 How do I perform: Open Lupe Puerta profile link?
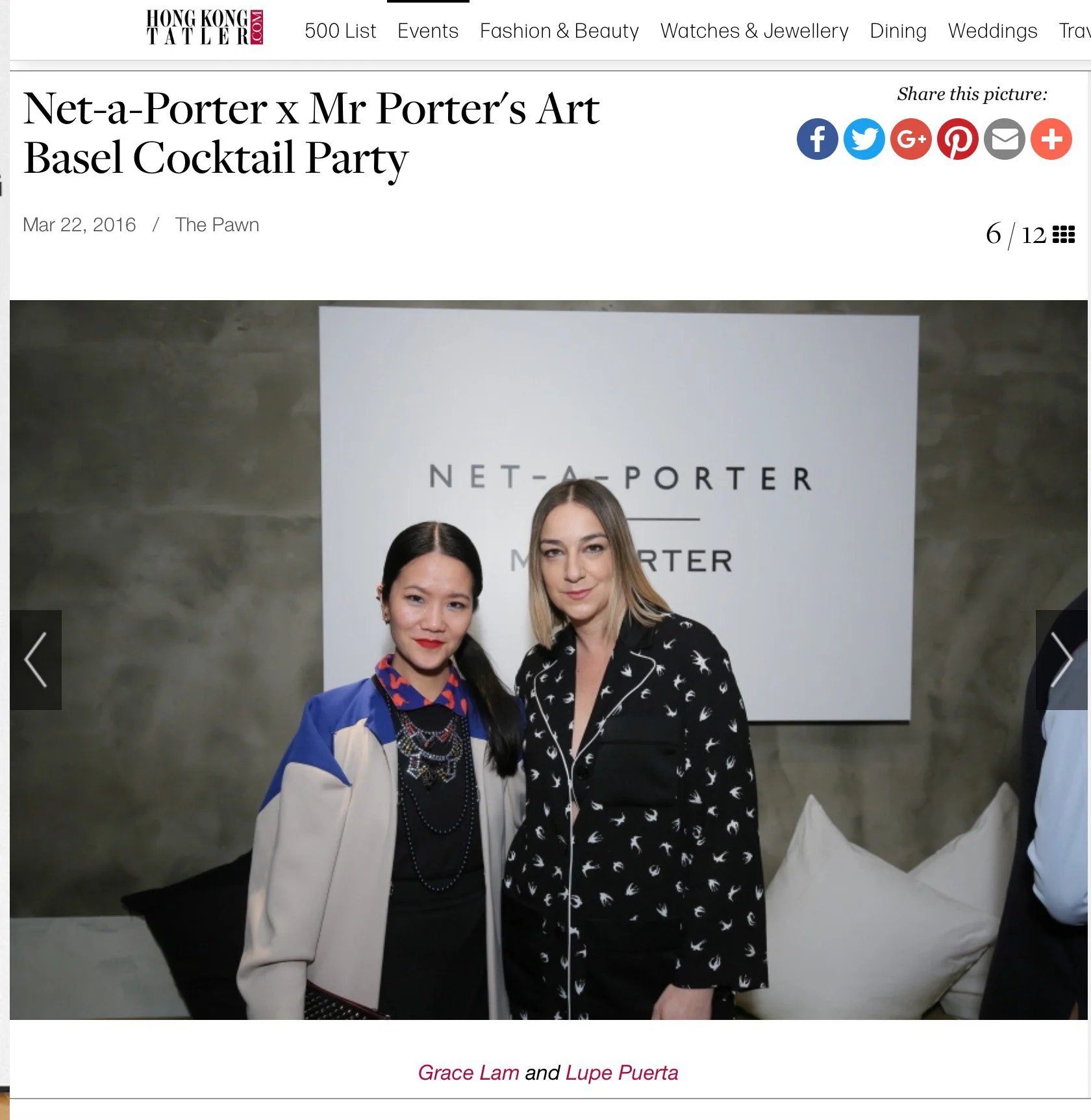tap(621, 1073)
